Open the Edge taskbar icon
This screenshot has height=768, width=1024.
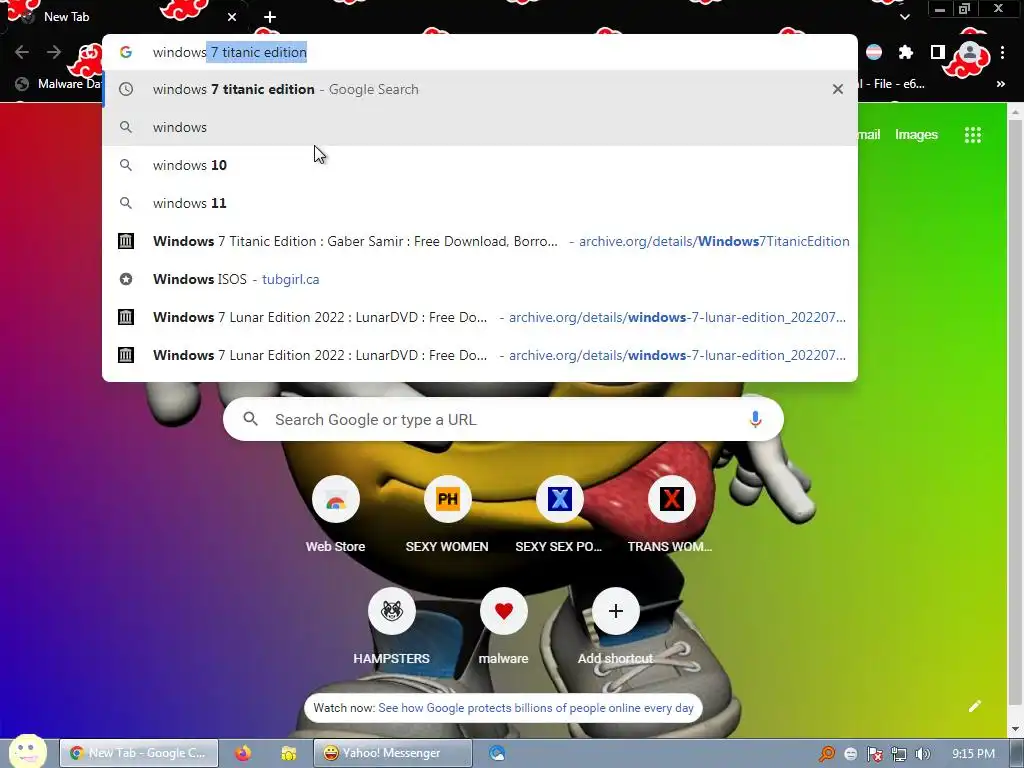pos(497,753)
